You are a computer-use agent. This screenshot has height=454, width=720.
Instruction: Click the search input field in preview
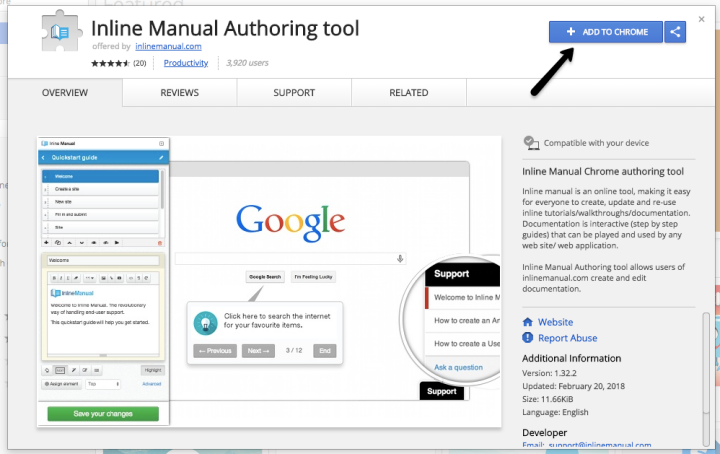(290, 258)
